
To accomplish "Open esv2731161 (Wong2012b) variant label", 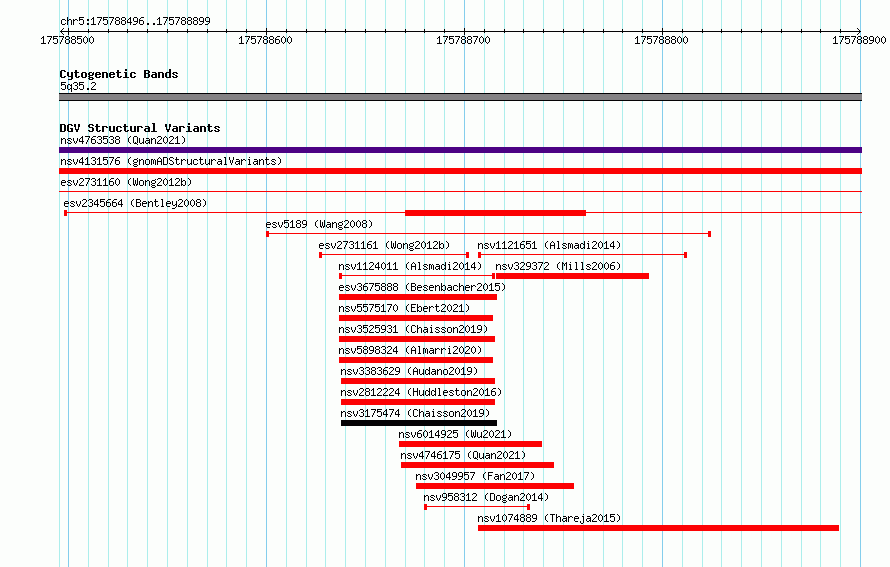I will [x=384, y=245].
